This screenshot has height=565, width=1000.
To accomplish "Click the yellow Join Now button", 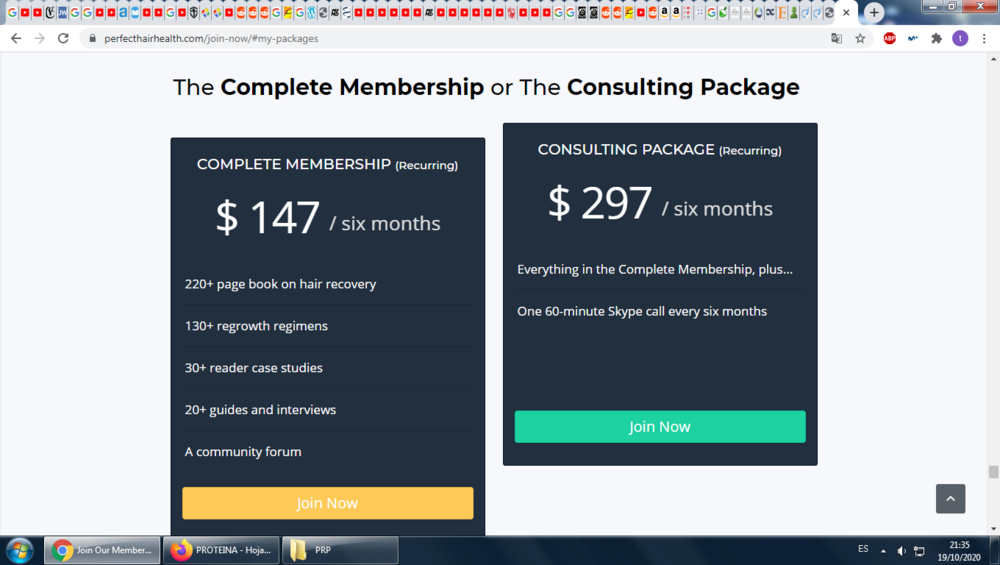I will (x=328, y=503).
